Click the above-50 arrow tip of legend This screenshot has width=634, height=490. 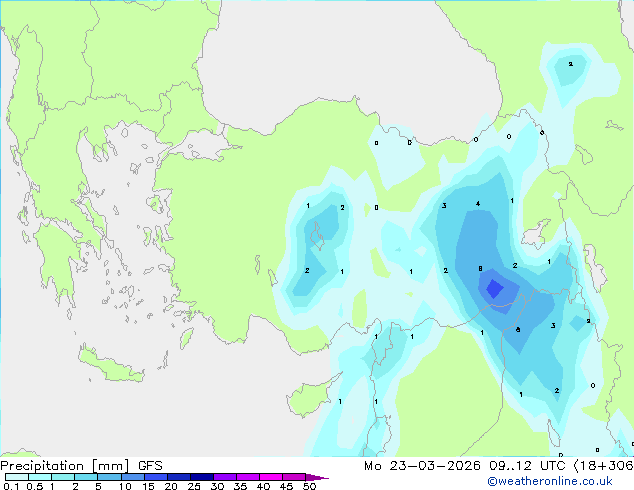coord(317,477)
